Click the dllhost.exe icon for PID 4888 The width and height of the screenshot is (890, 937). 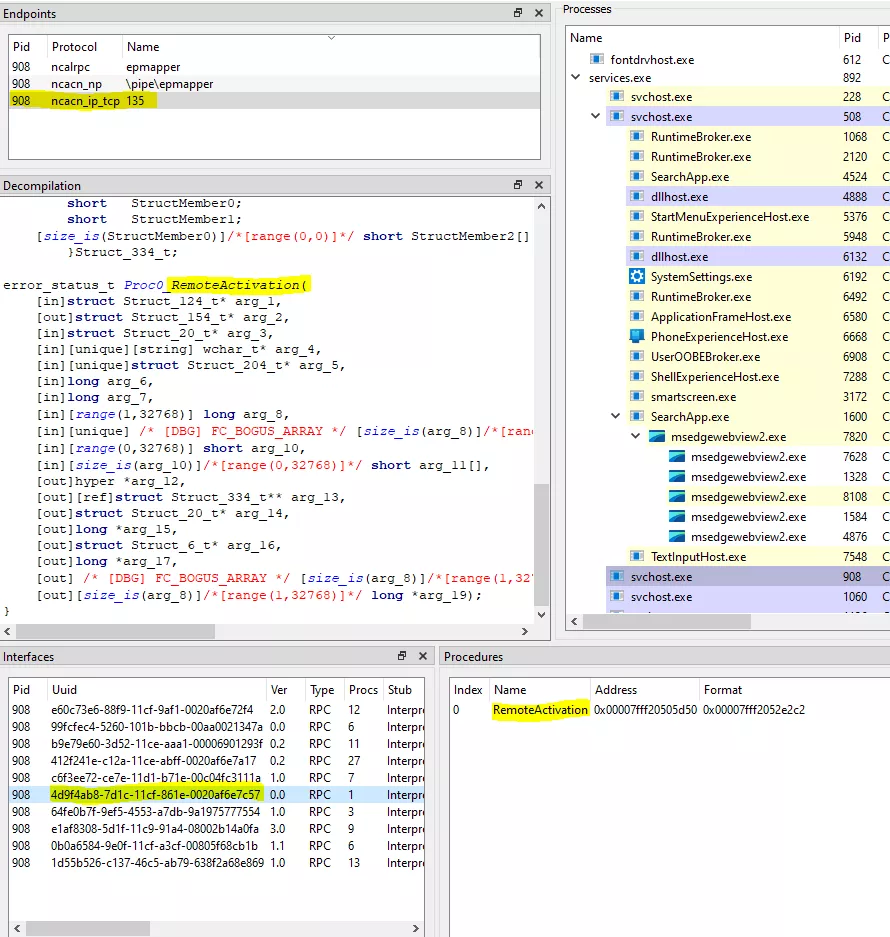(637, 196)
